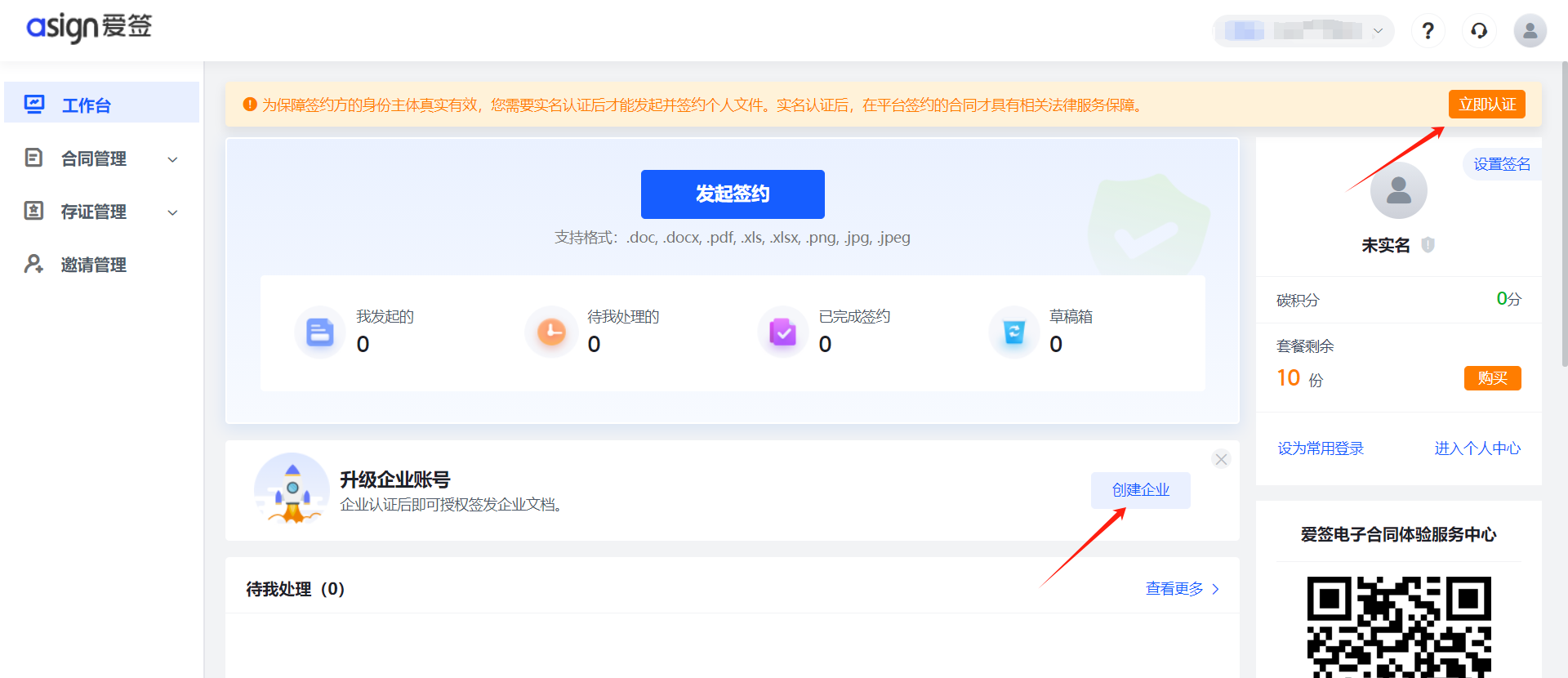Click the 合同管理 document icon
This screenshot has height=678, width=1568.
point(33,158)
